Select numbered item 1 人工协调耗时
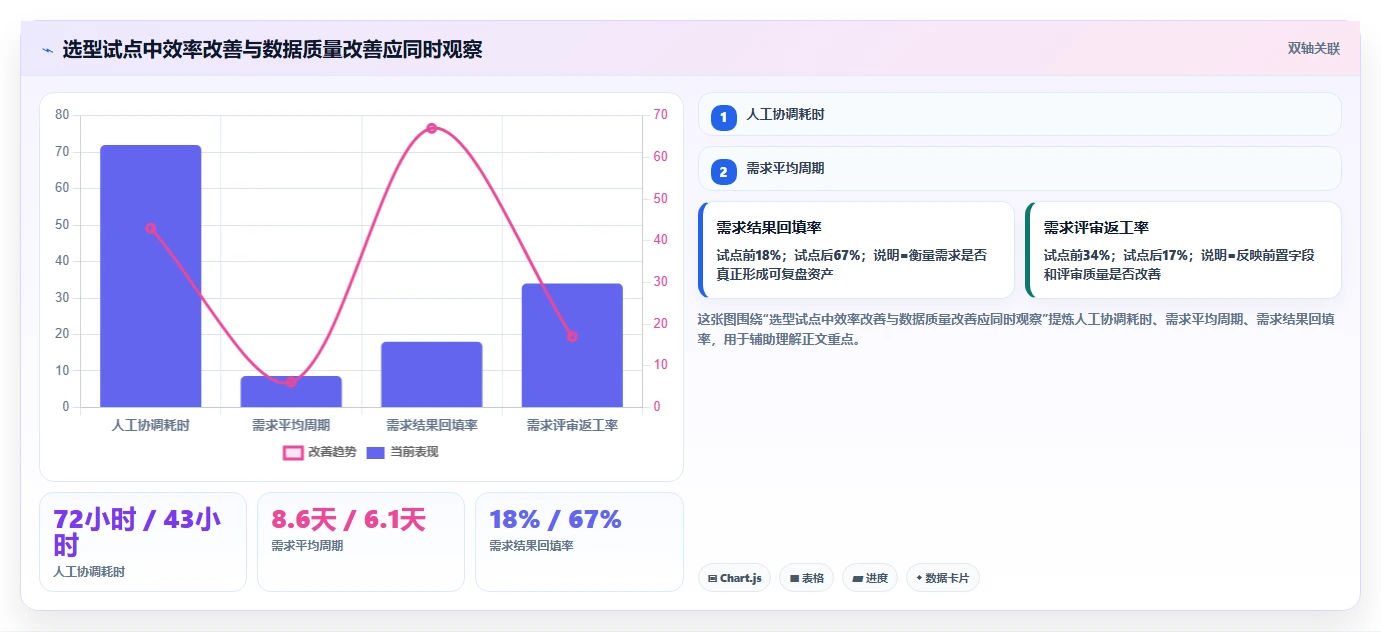Image resolution: width=1381 pixels, height=632 pixels. [1019, 115]
